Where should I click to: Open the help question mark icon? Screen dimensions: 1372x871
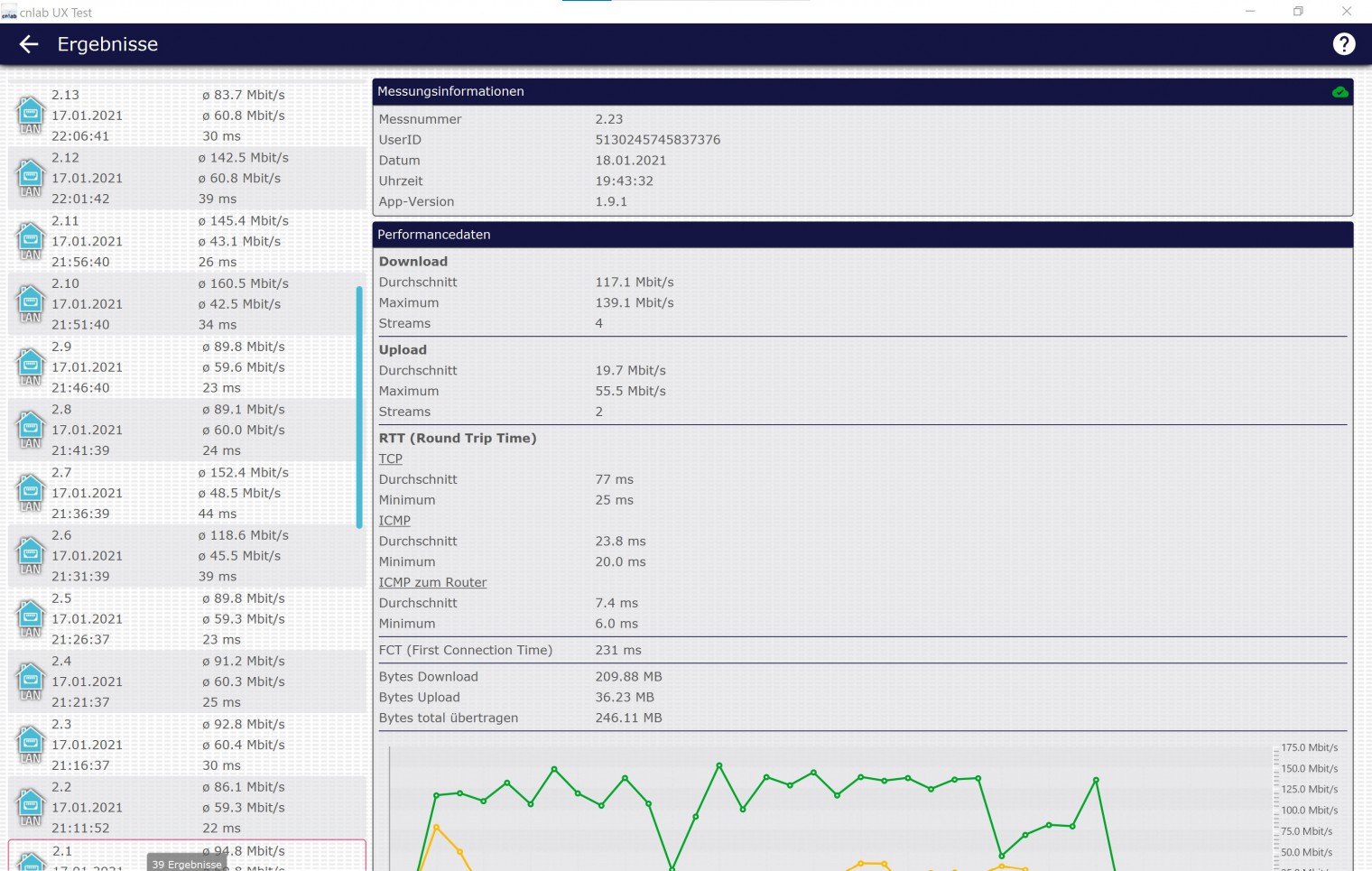click(x=1343, y=44)
